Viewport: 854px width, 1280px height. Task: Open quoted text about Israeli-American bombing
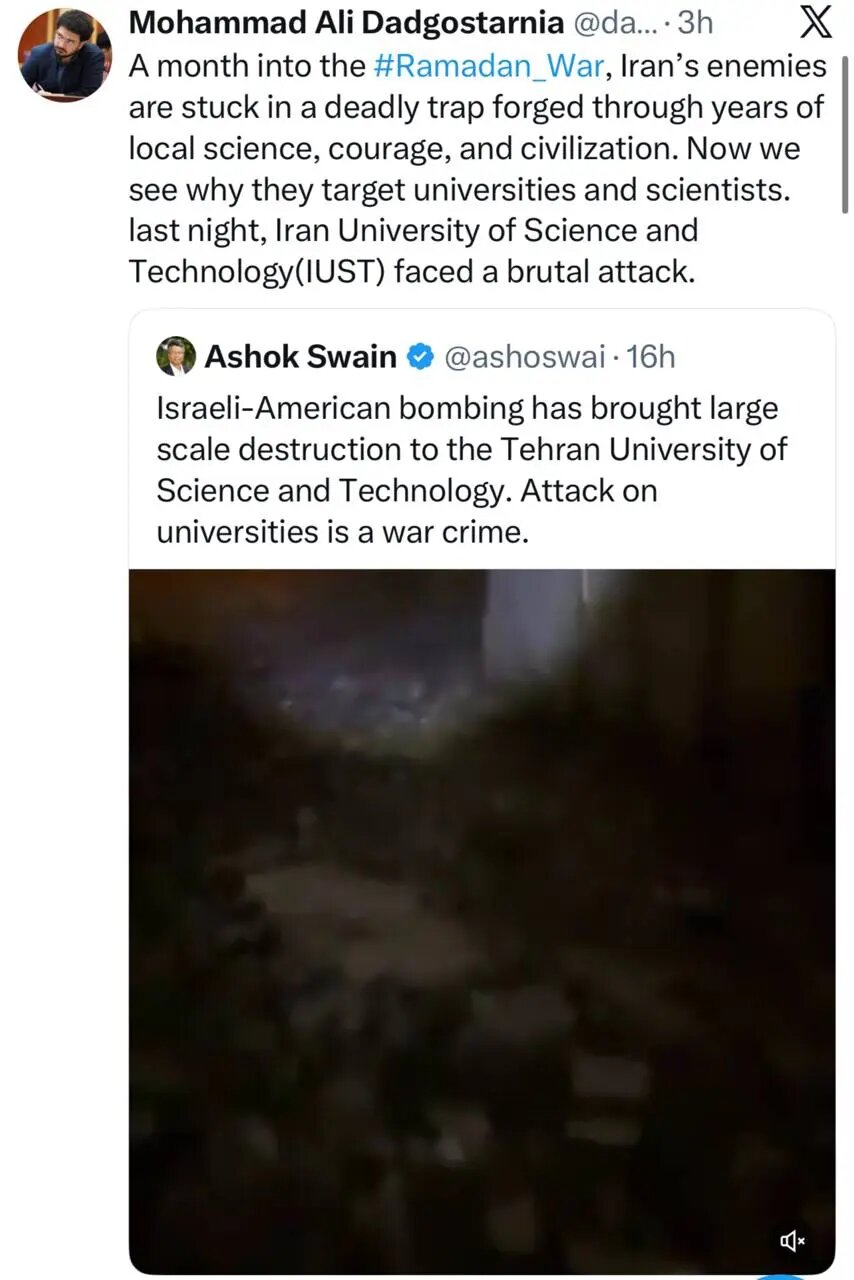(x=466, y=409)
